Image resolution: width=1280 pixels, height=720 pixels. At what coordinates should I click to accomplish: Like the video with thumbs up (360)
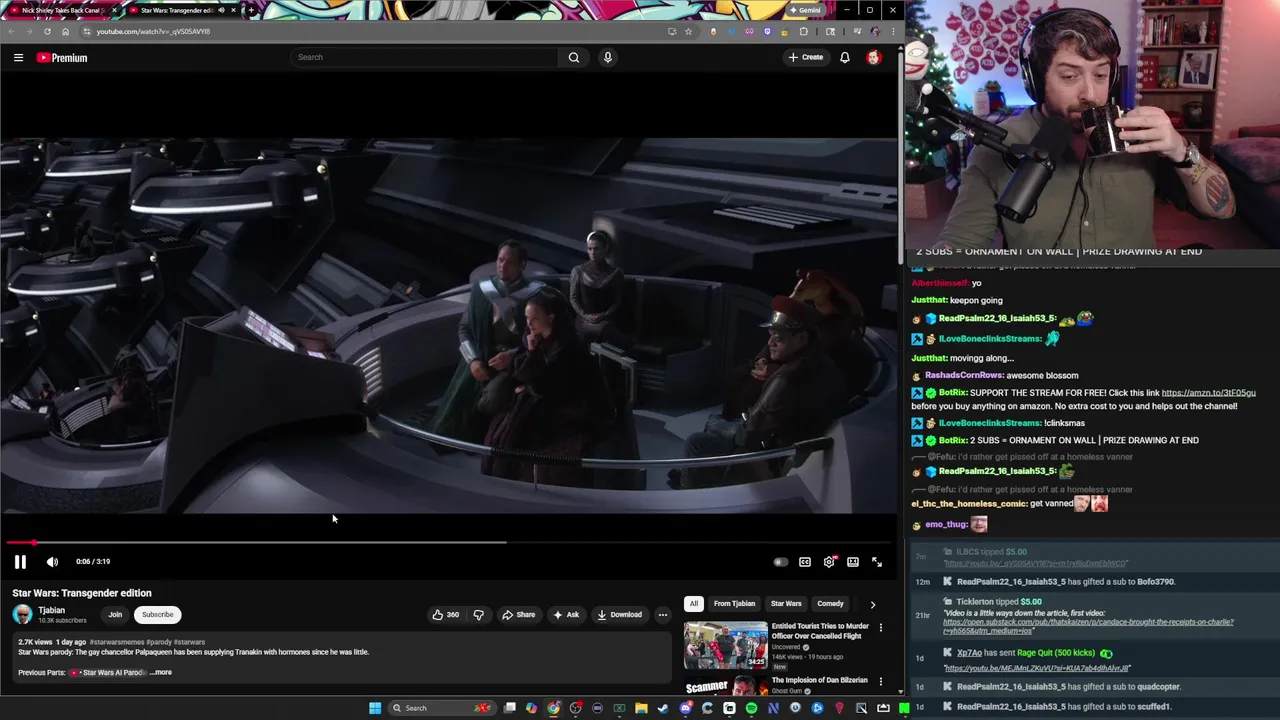(446, 615)
